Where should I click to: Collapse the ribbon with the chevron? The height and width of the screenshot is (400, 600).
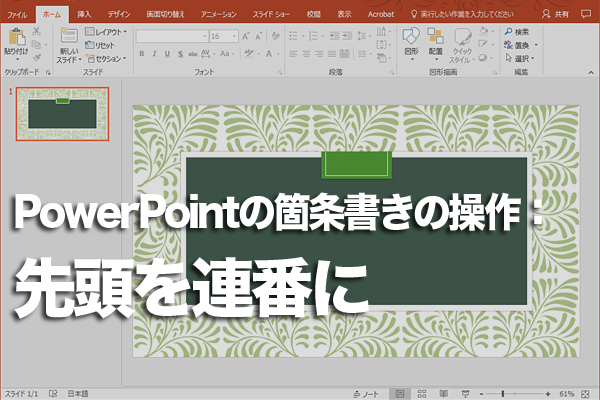click(x=591, y=72)
